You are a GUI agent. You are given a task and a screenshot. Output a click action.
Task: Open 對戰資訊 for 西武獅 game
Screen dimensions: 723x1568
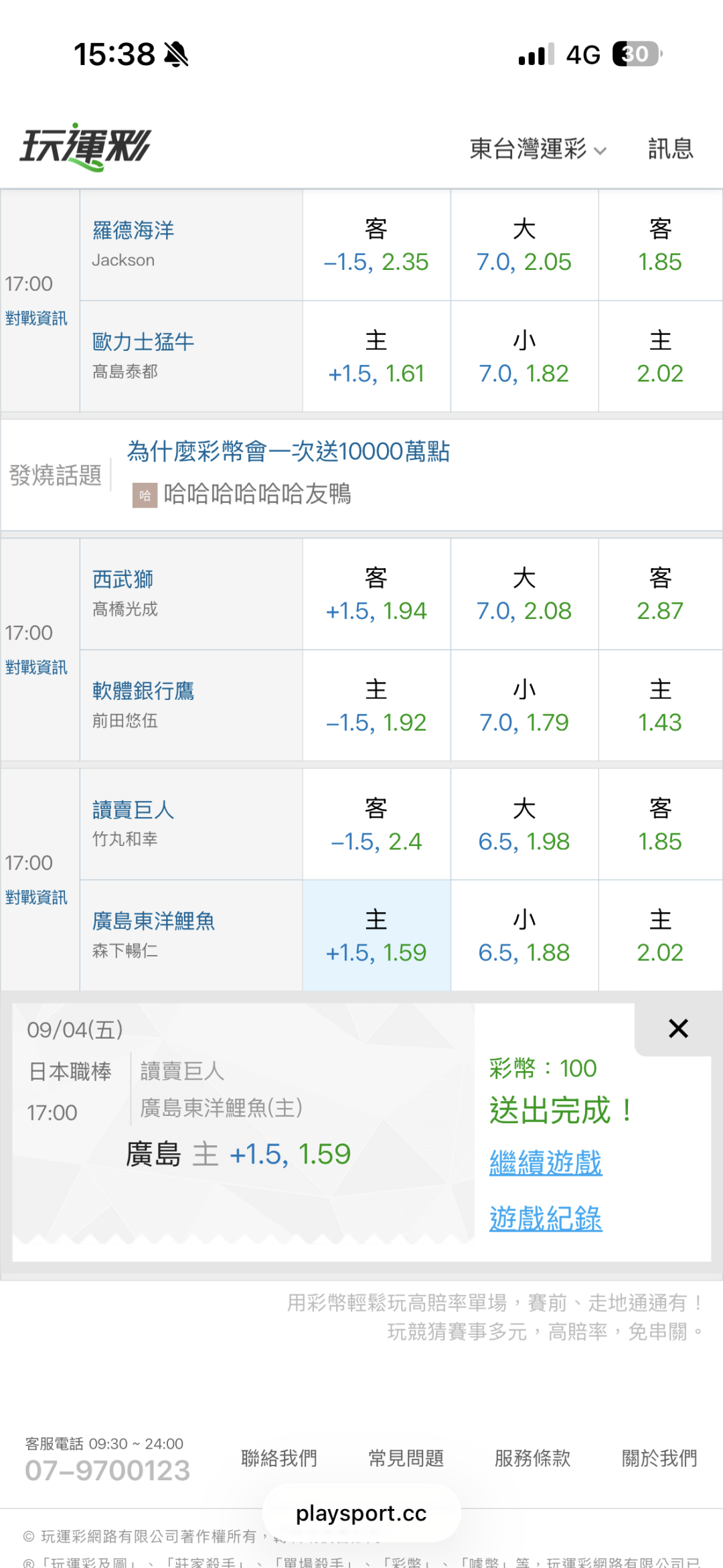click(x=36, y=667)
